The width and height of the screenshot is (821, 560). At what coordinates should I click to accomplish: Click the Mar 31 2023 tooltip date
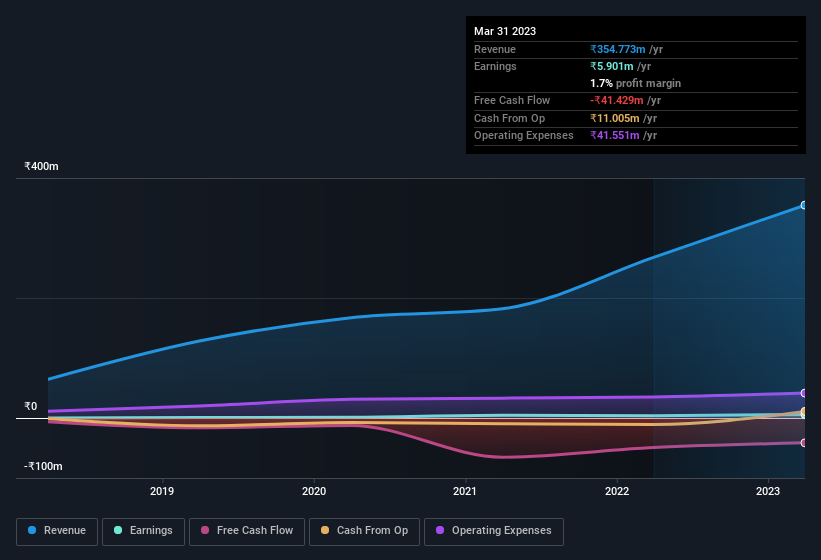pyautogui.click(x=505, y=31)
